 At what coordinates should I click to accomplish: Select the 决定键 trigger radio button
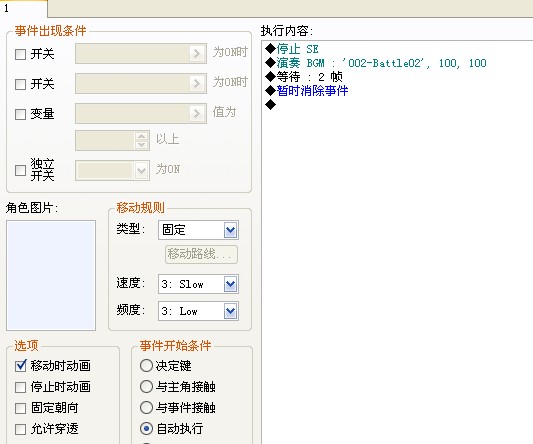click(146, 366)
